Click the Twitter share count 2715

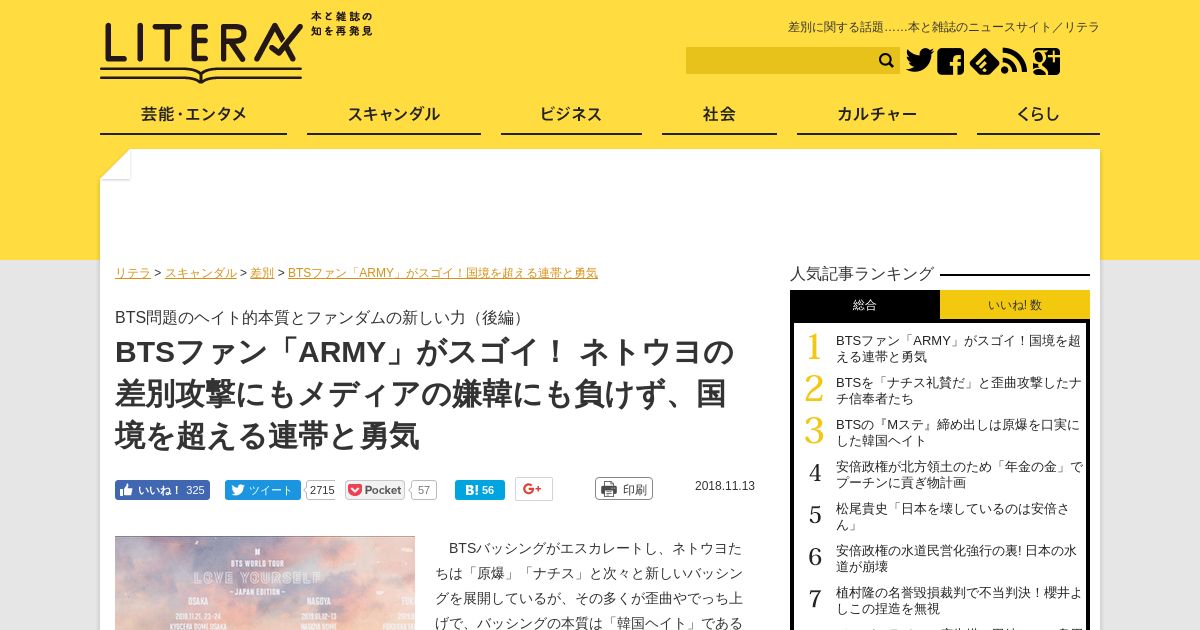click(x=321, y=490)
